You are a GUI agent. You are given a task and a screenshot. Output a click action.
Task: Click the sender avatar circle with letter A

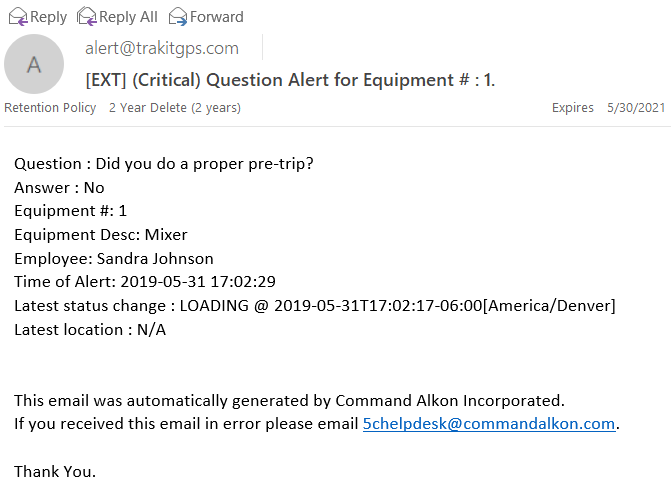coord(34,64)
